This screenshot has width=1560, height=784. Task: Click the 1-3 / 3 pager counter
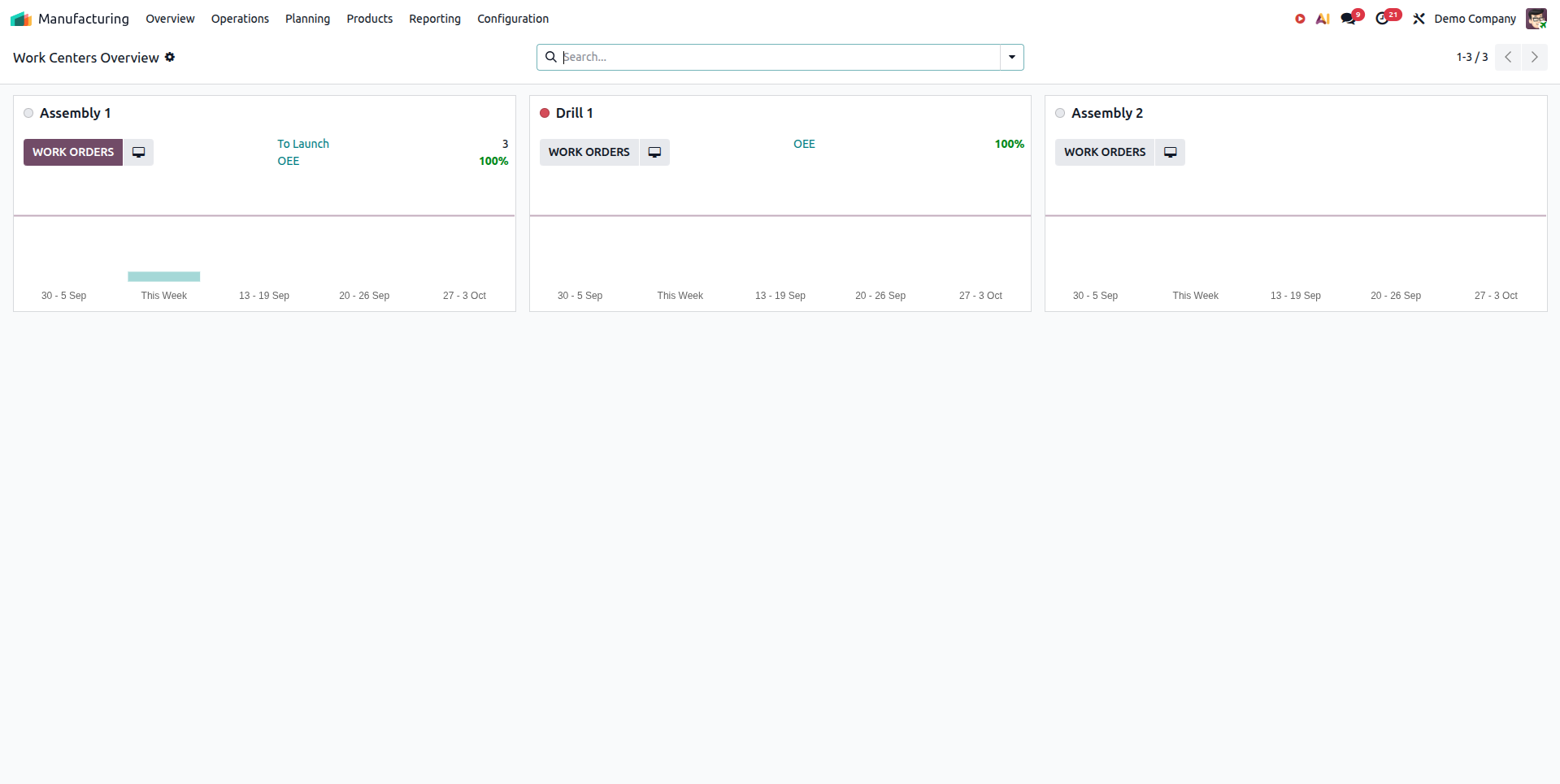[x=1472, y=57]
